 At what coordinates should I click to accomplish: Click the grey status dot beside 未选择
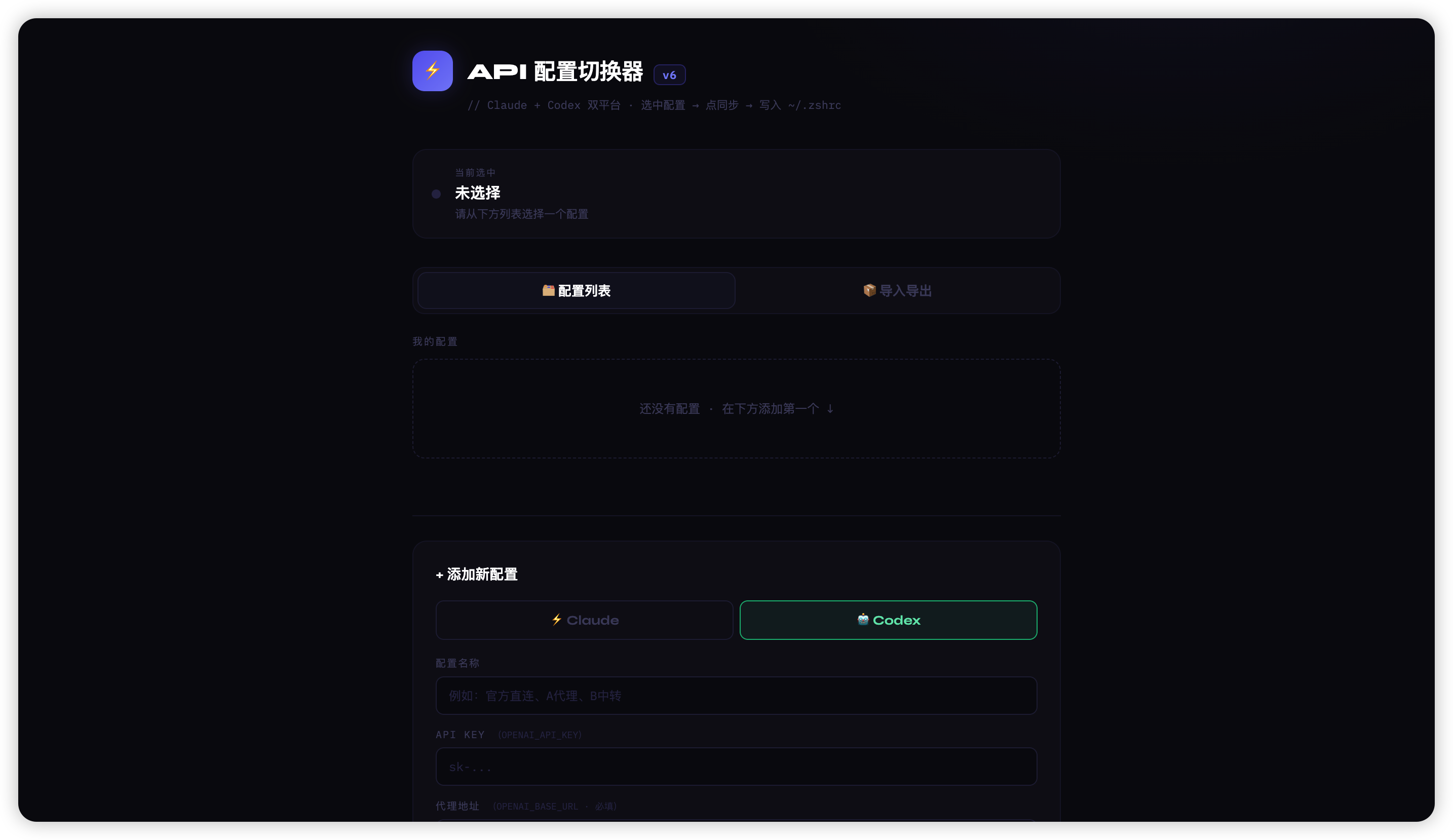(x=437, y=194)
